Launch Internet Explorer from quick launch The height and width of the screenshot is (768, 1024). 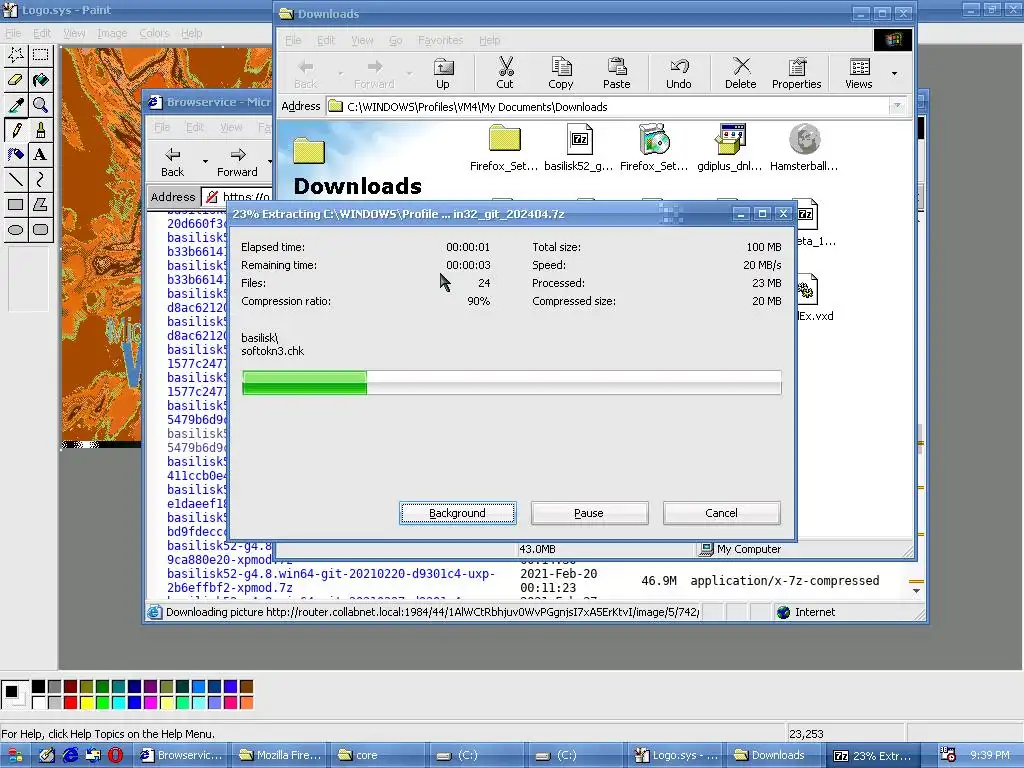[x=71, y=756]
